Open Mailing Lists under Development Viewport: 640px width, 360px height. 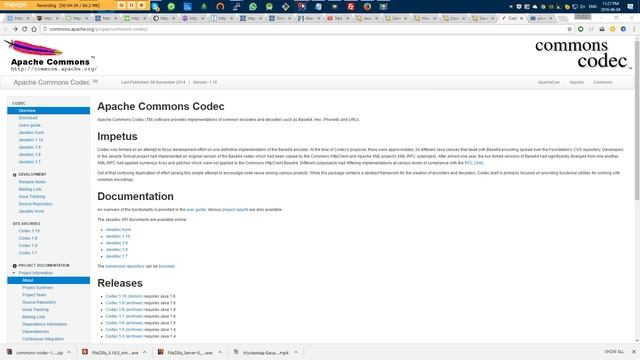pos(30,189)
